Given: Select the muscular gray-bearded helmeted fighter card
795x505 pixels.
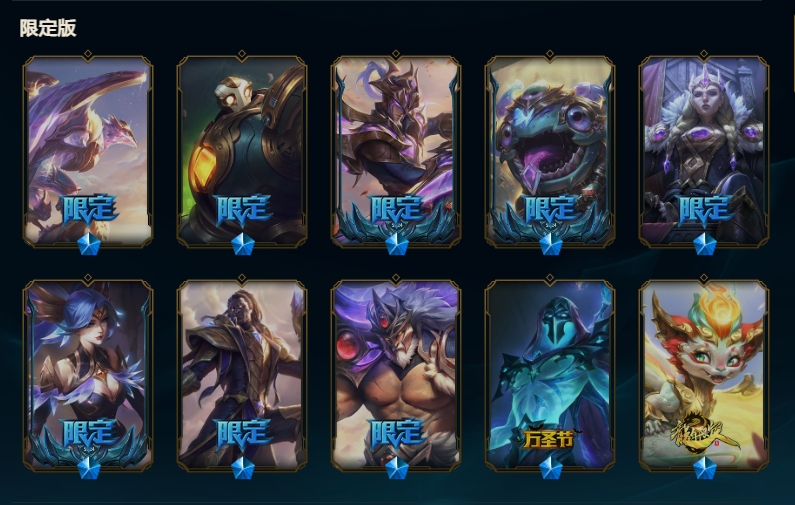Looking at the screenshot, I should [x=396, y=375].
